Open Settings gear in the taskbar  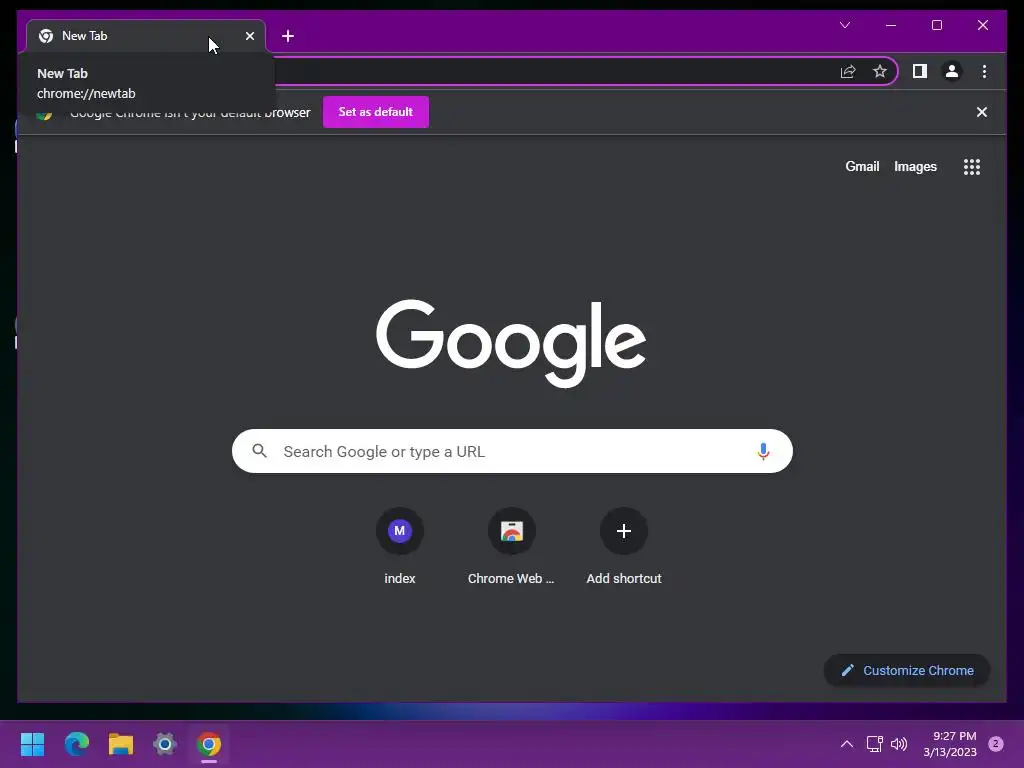(x=165, y=744)
